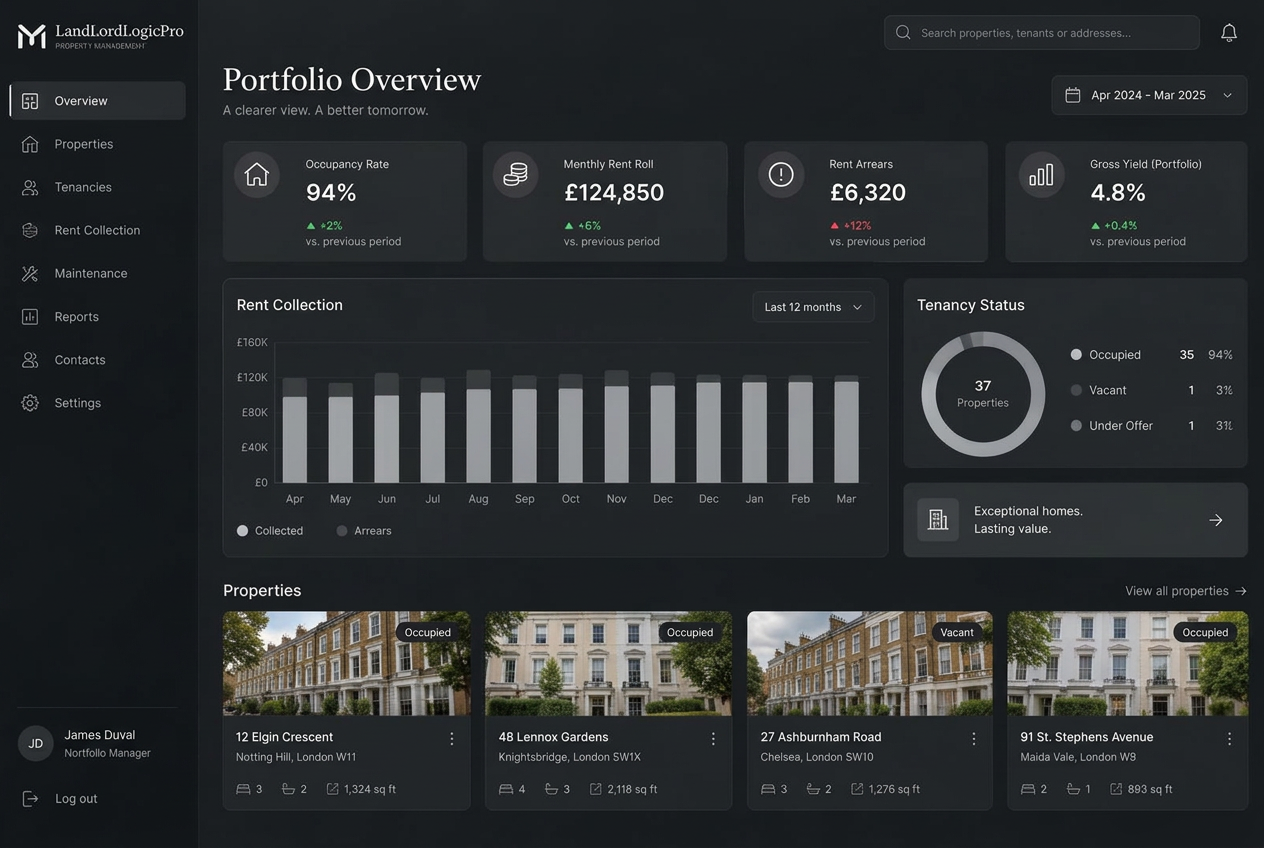This screenshot has width=1264, height=848.
Task: Click the Reports chart icon
Action: (x=30, y=316)
